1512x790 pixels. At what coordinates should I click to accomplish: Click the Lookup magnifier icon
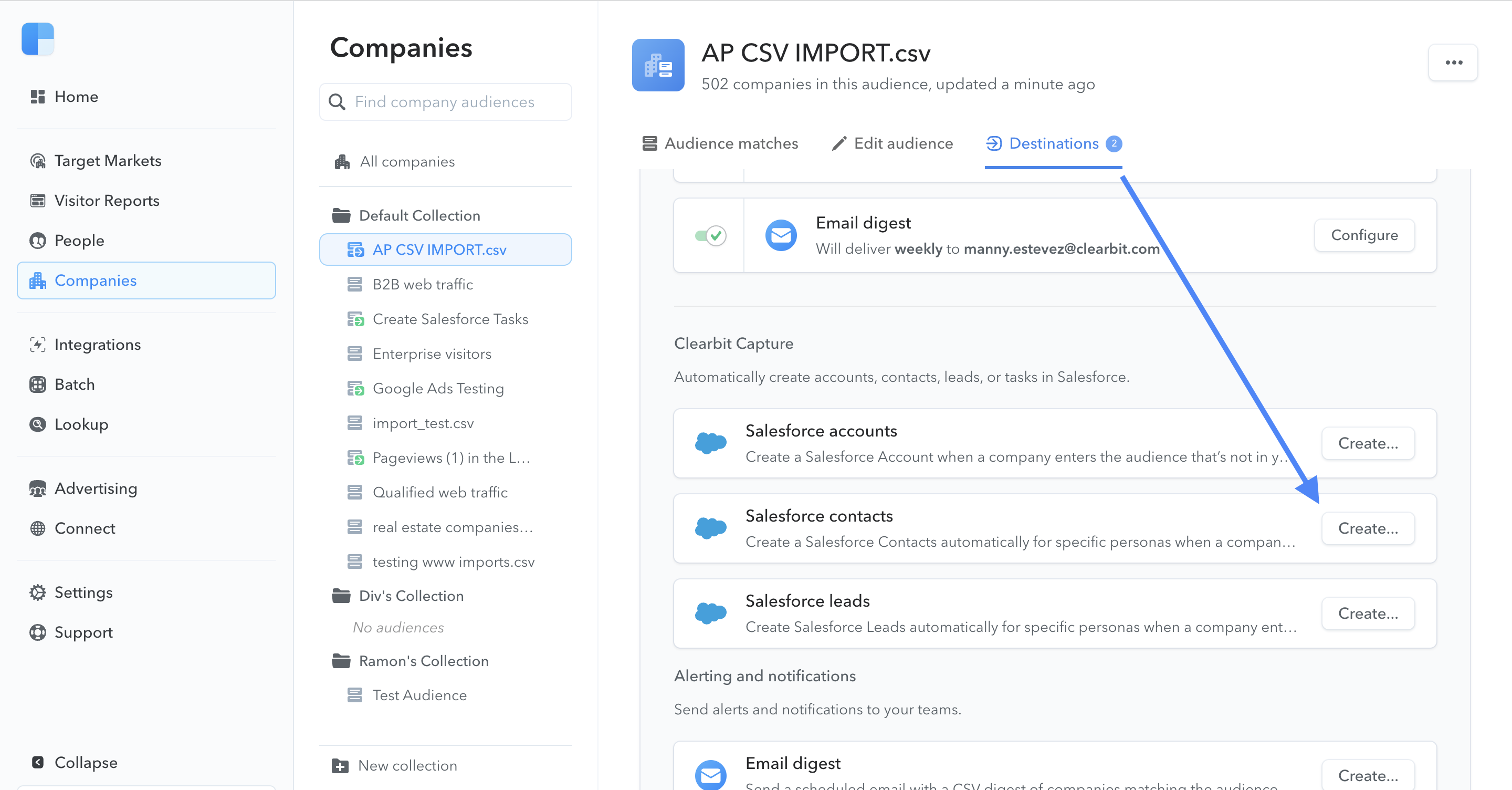pos(38,424)
